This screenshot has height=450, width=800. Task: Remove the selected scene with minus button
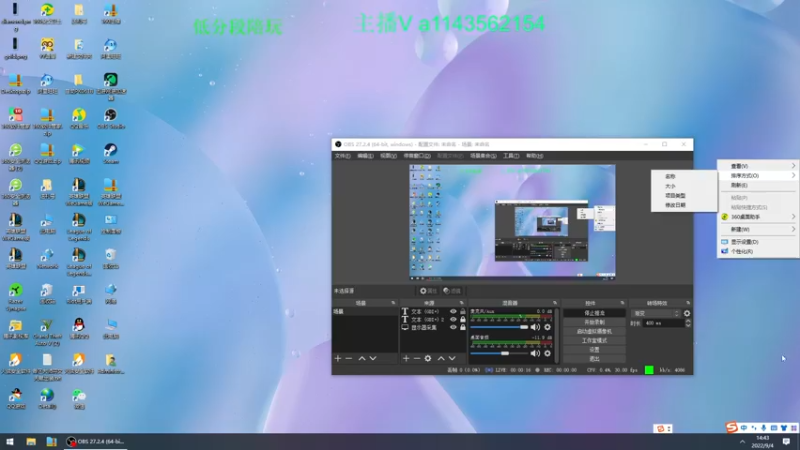point(349,359)
